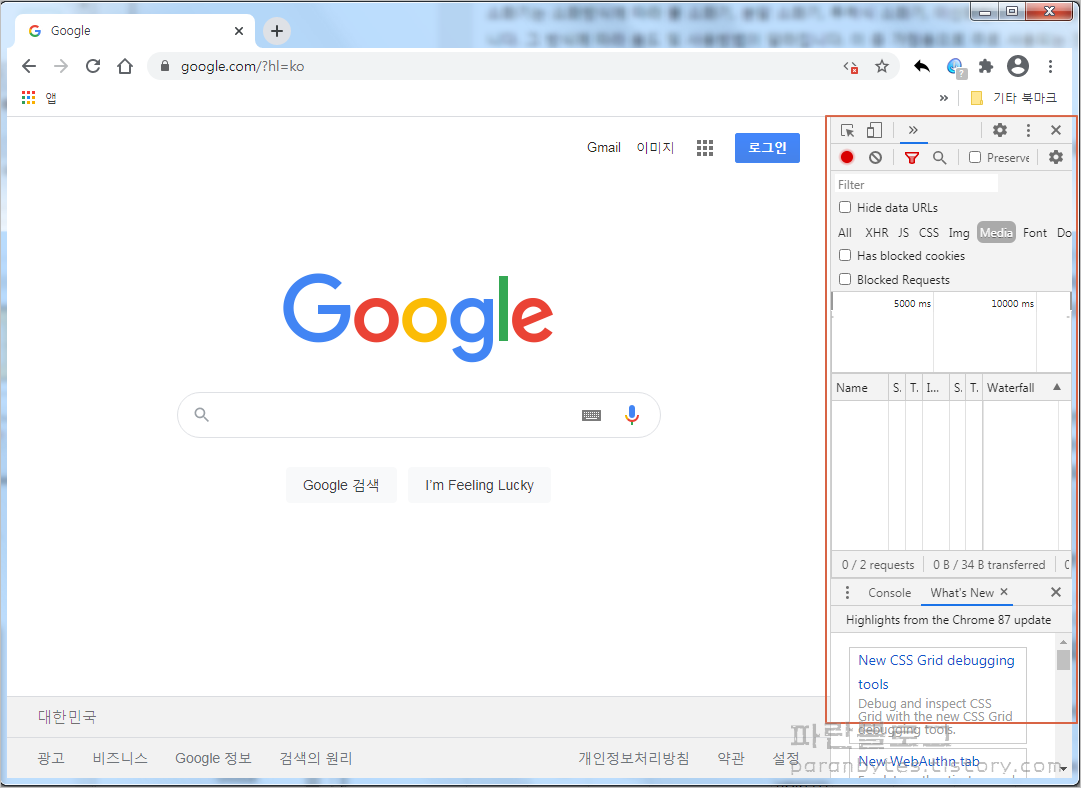Check Hide data URLs
Screen dimensions: 1081x788
tap(845, 207)
